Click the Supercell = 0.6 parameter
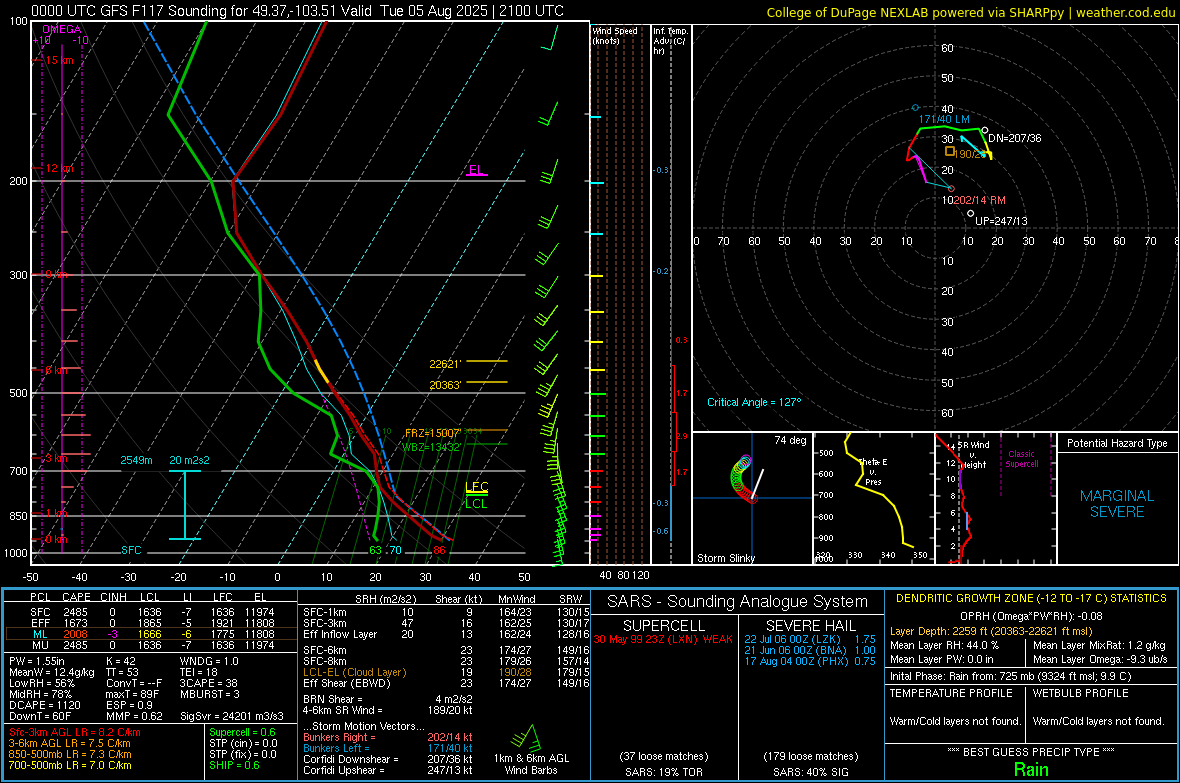 click(242, 733)
